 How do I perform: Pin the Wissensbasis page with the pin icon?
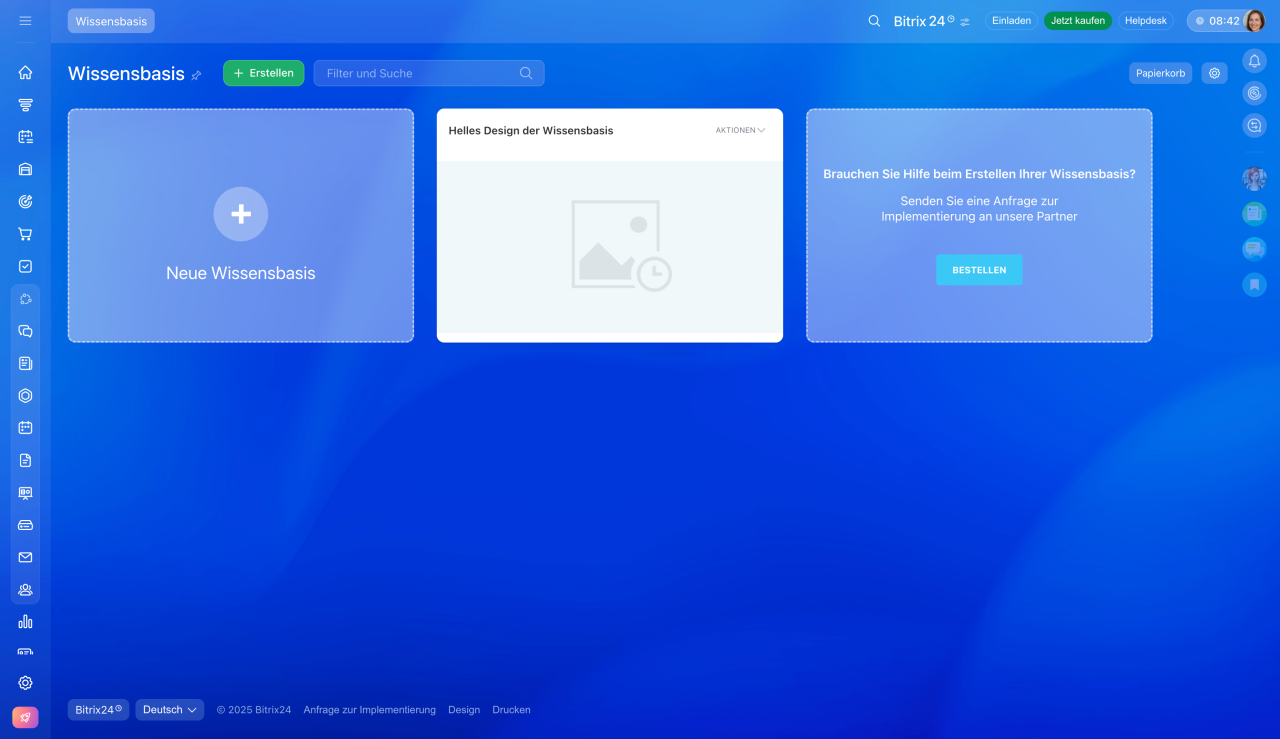pyautogui.click(x=196, y=75)
